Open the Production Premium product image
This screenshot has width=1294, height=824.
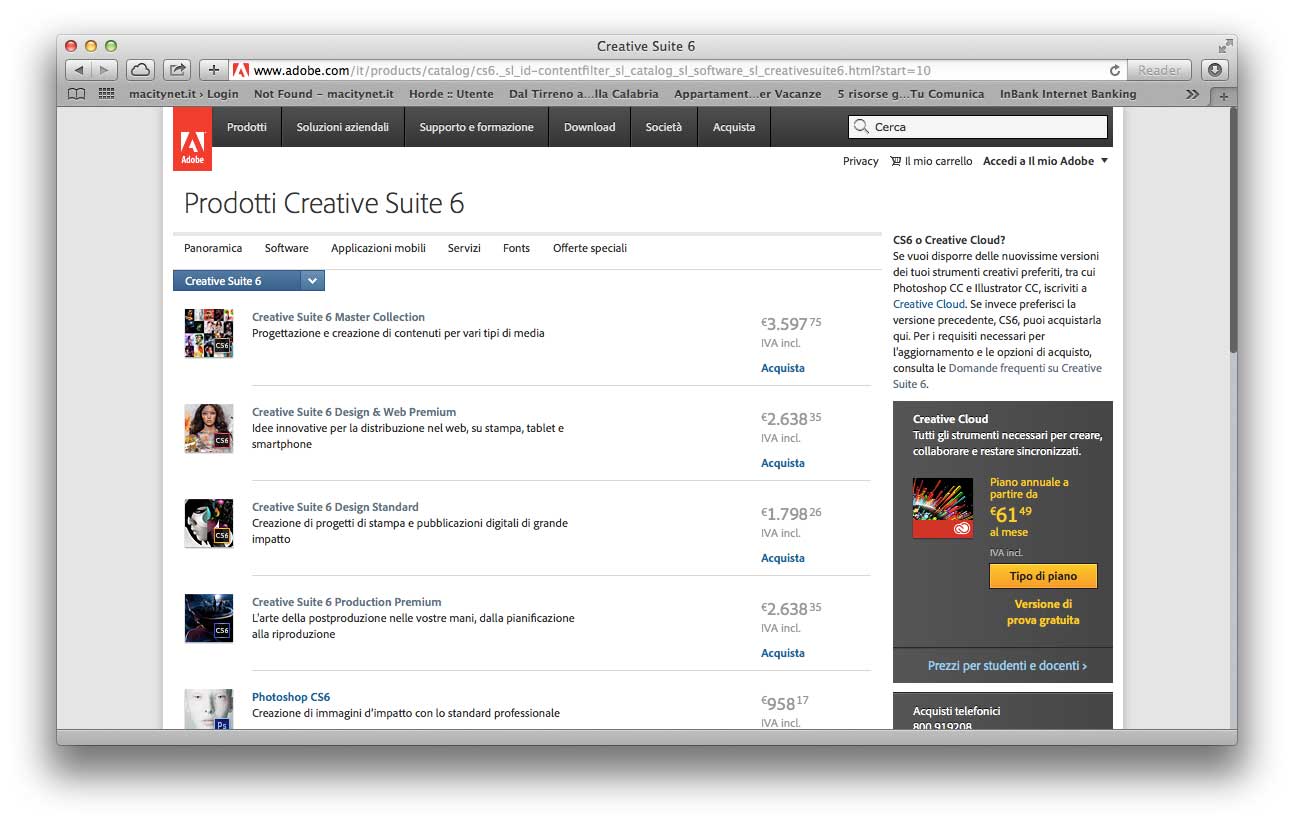point(209,618)
